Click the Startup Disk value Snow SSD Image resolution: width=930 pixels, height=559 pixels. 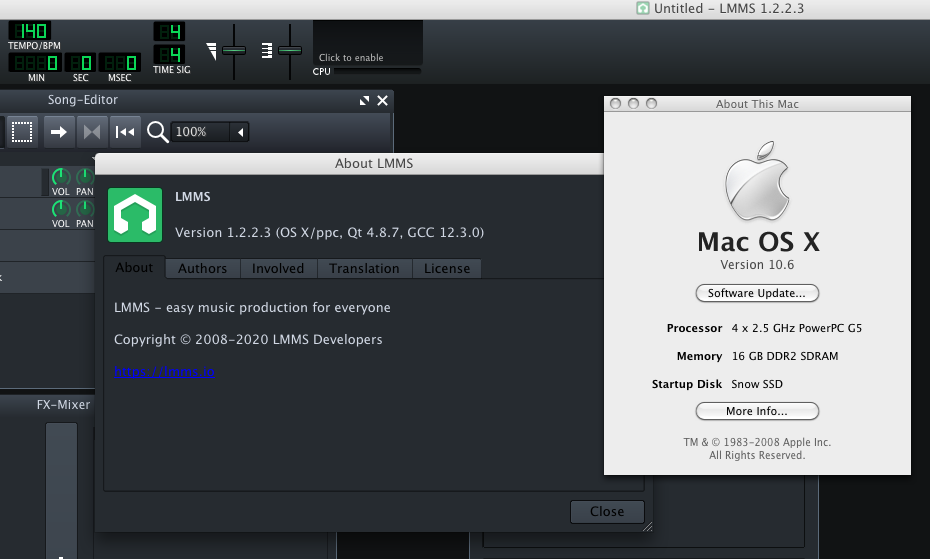tap(757, 384)
